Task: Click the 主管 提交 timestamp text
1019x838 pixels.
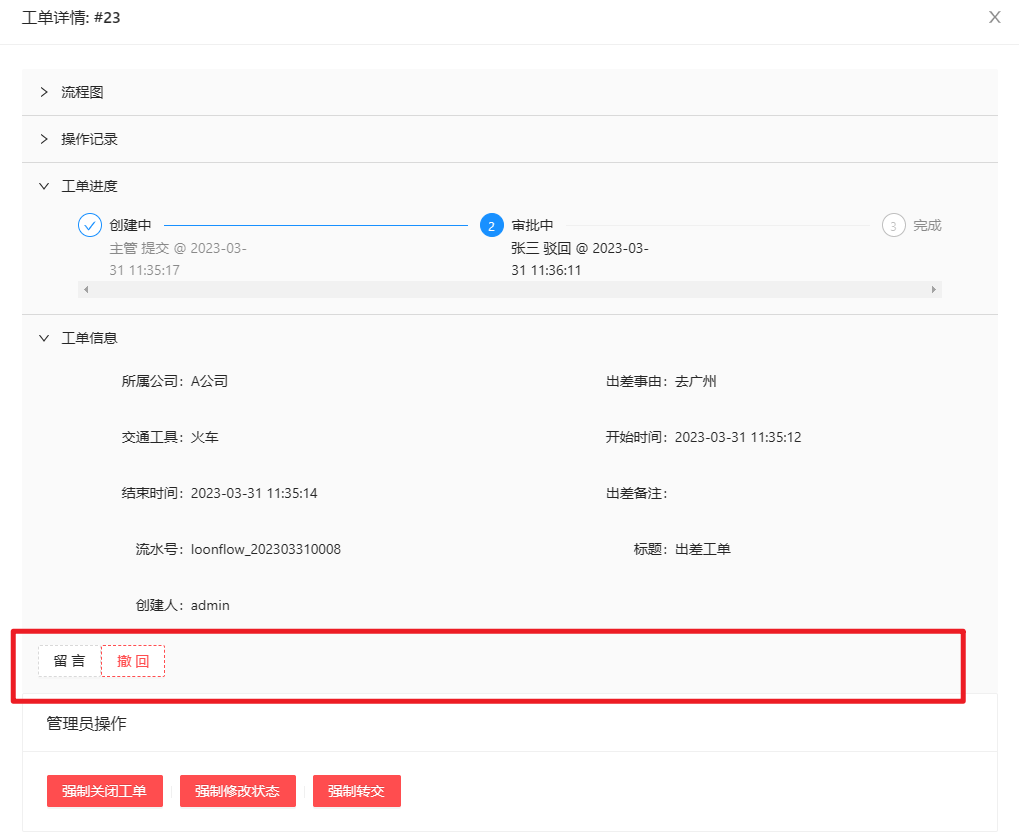Action: [178, 259]
